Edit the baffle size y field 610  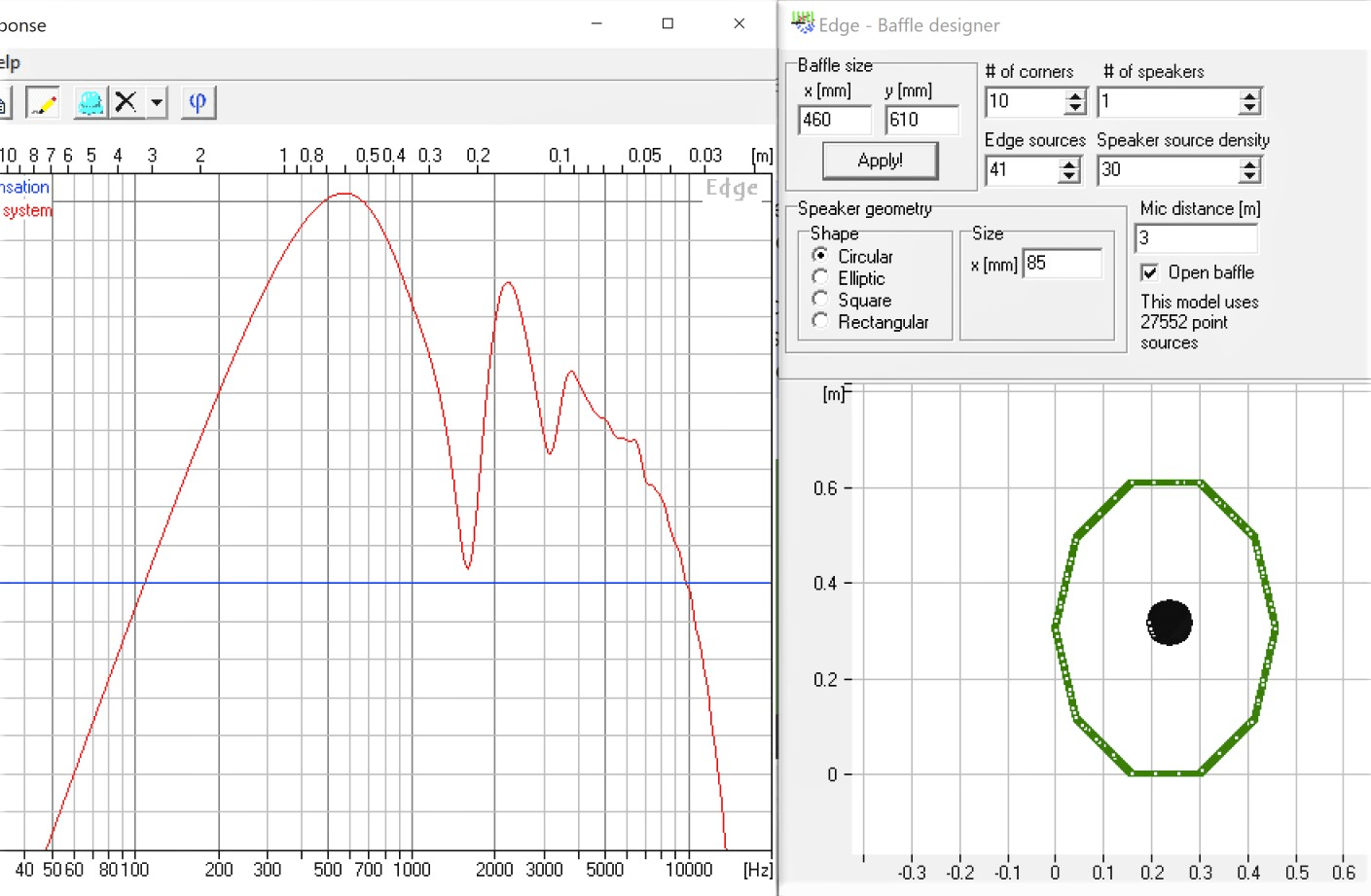[x=921, y=120]
